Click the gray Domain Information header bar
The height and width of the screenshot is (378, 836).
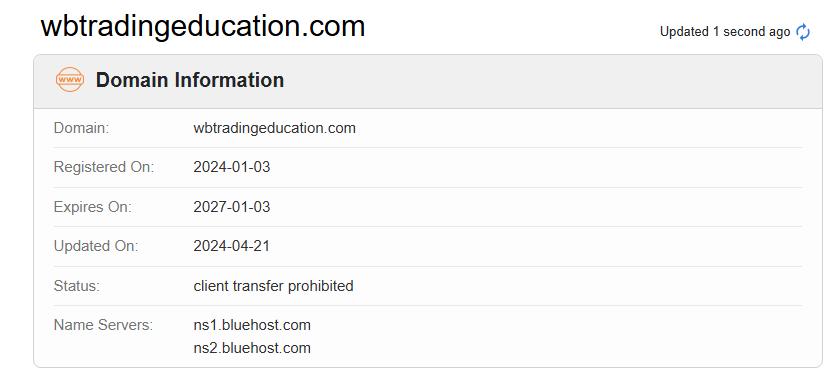point(428,82)
